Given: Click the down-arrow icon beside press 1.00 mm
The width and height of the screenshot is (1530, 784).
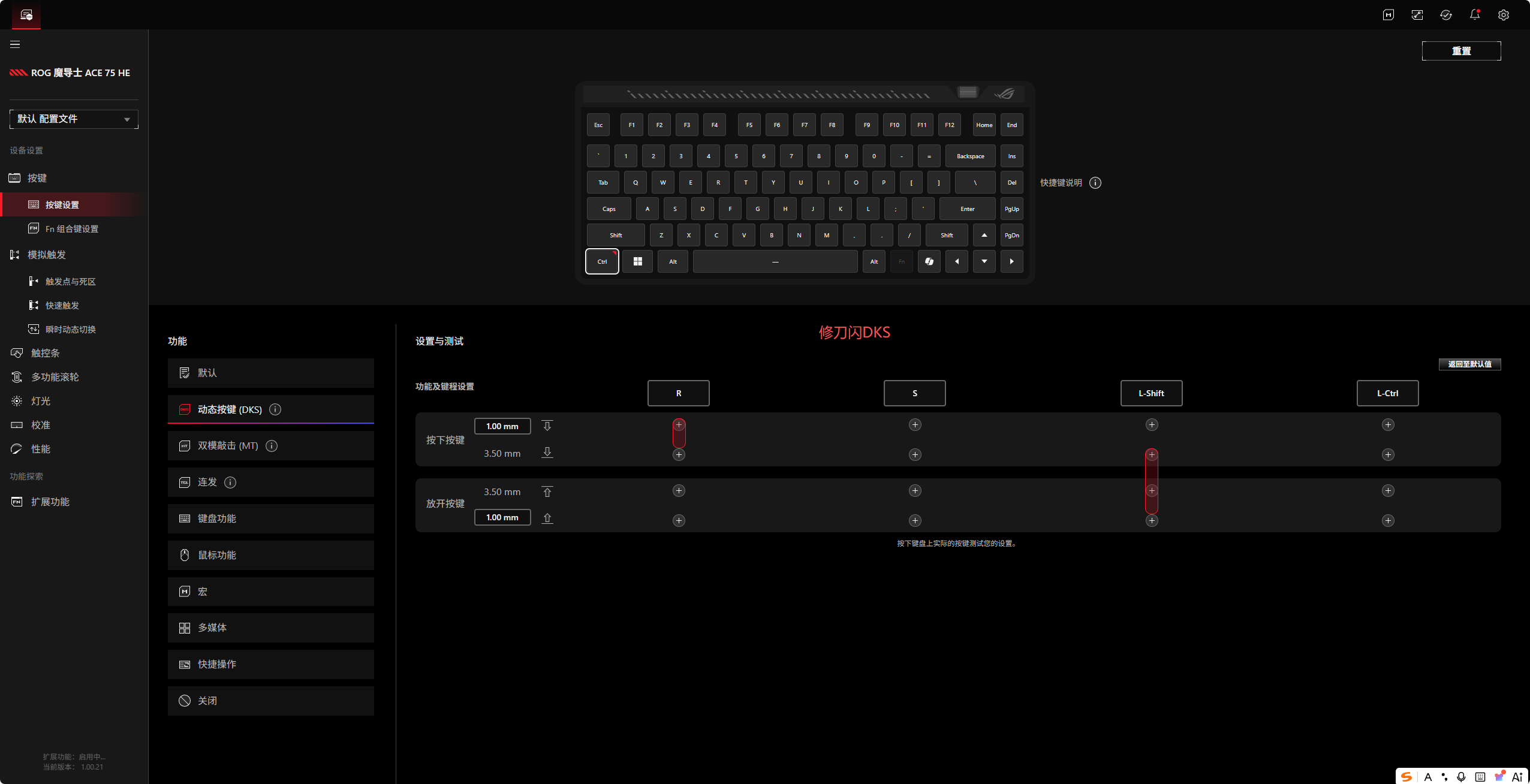Looking at the screenshot, I should point(547,426).
